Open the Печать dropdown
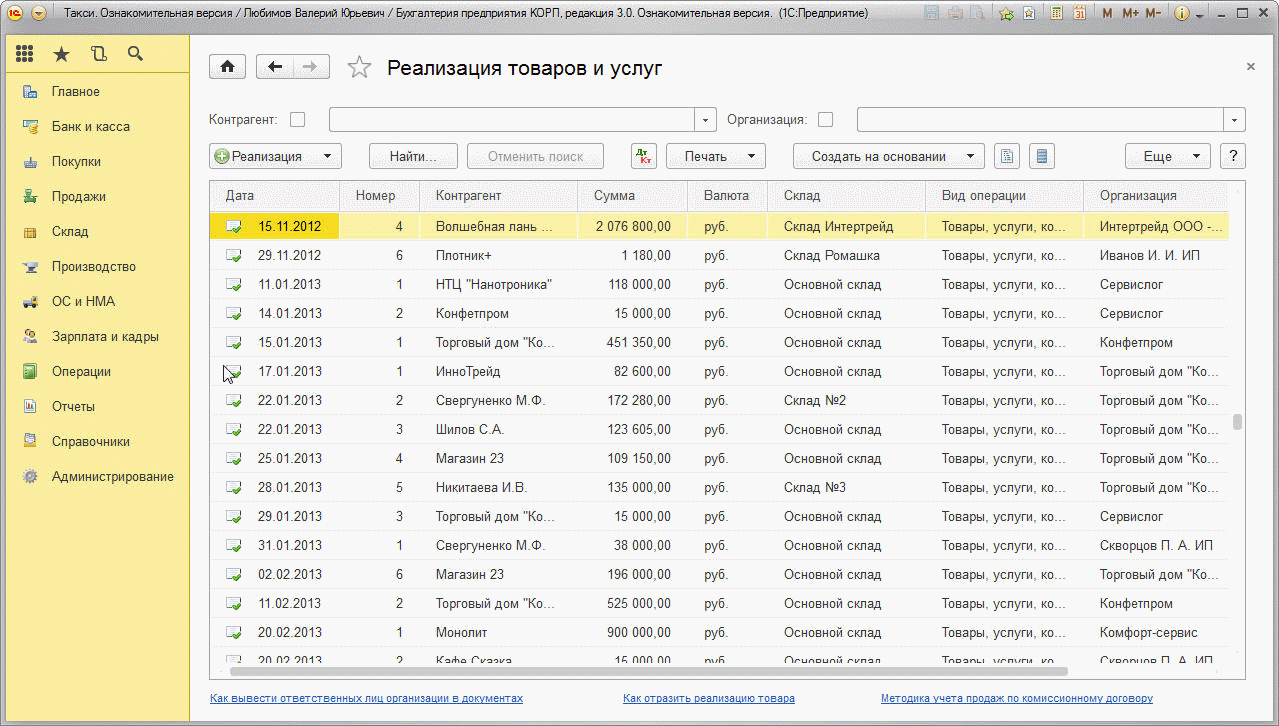Image resolution: width=1279 pixels, height=726 pixels. (716, 156)
